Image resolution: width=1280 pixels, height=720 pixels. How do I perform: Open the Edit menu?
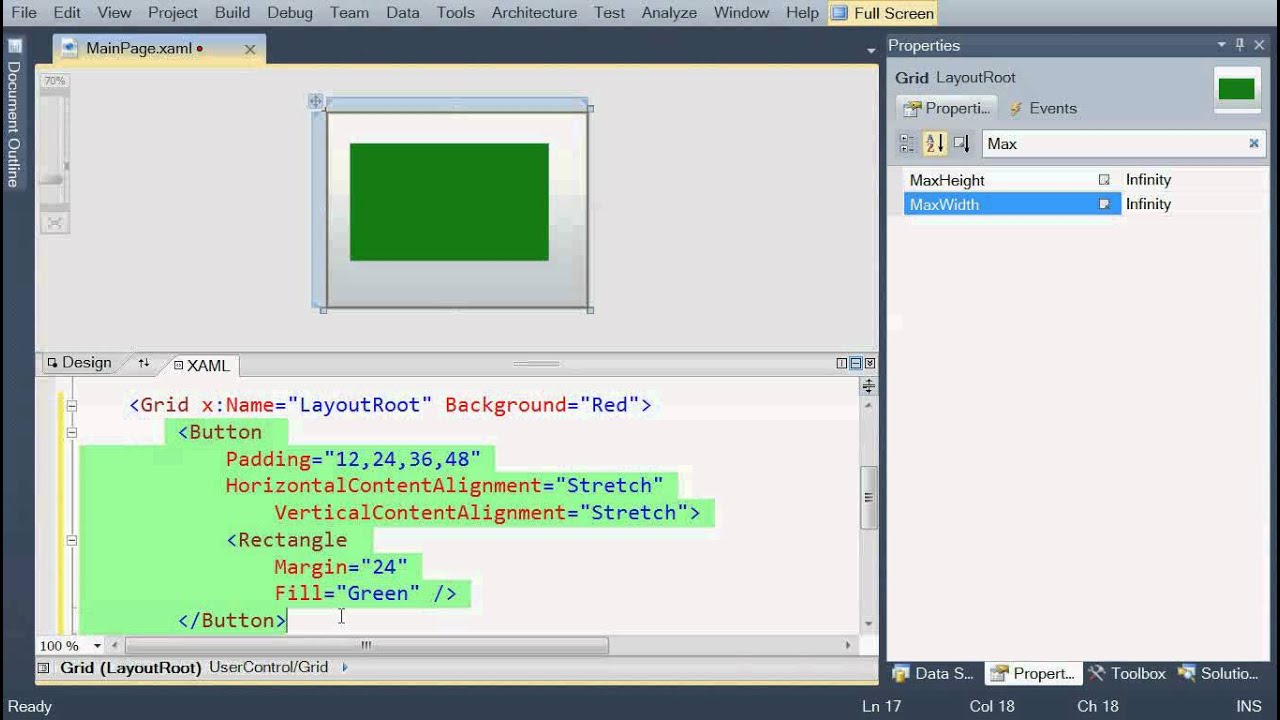(67, 13)
